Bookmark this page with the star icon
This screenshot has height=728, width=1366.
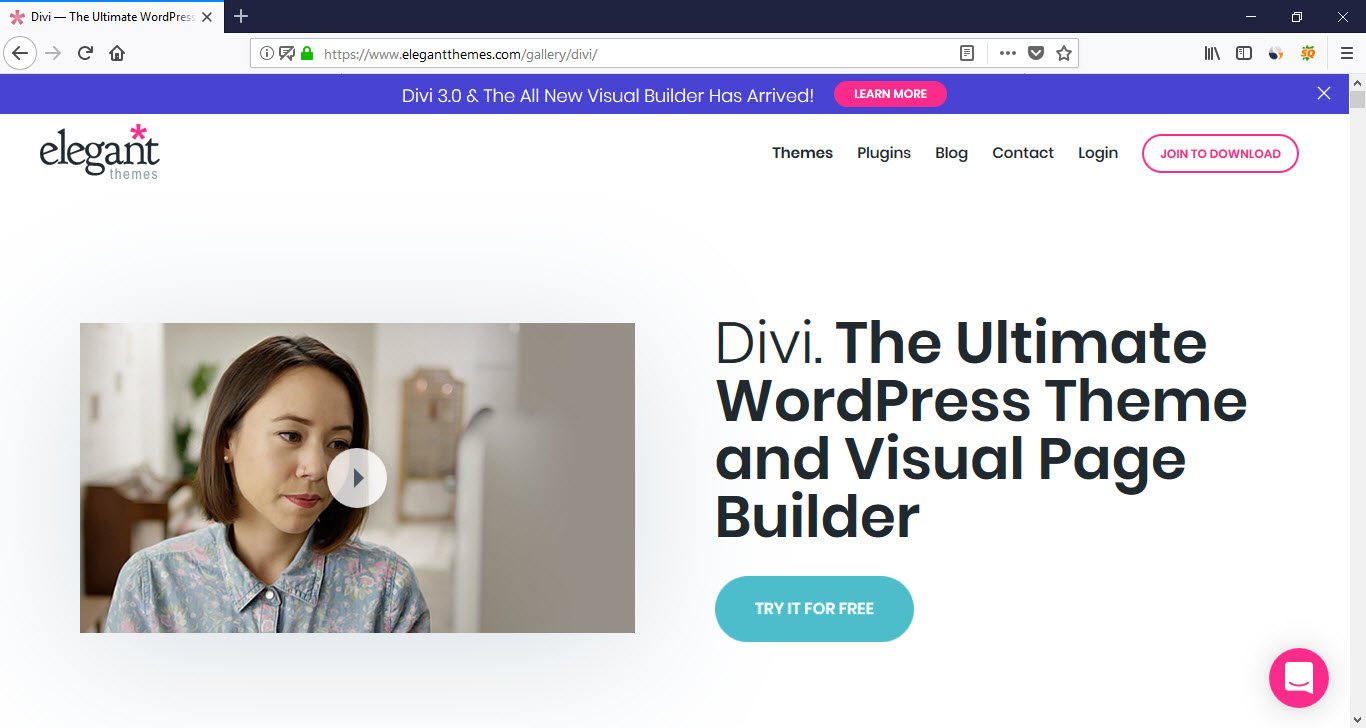click(1064, 53)
